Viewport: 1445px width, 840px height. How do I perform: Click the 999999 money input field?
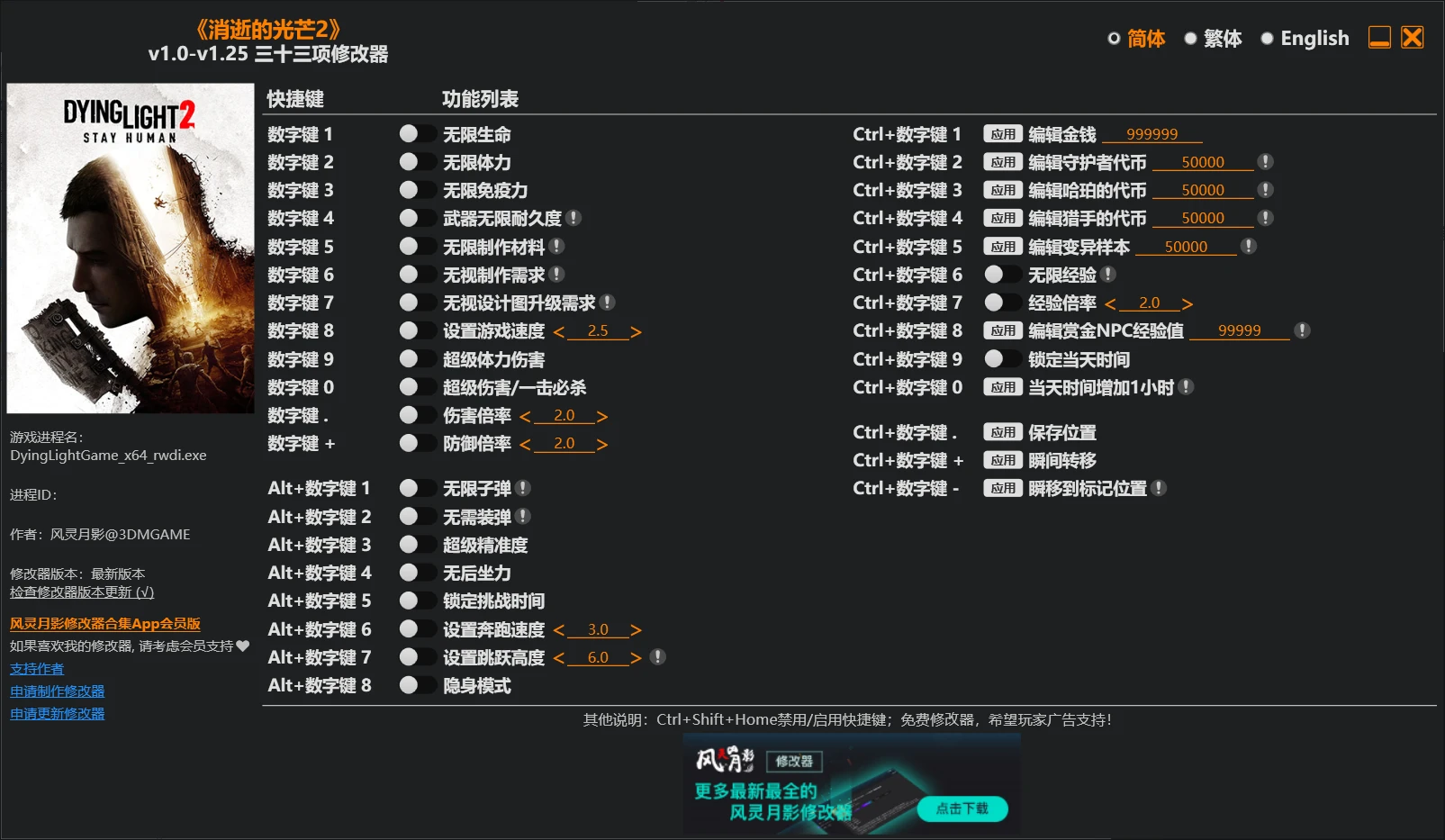click(1154, 133)
